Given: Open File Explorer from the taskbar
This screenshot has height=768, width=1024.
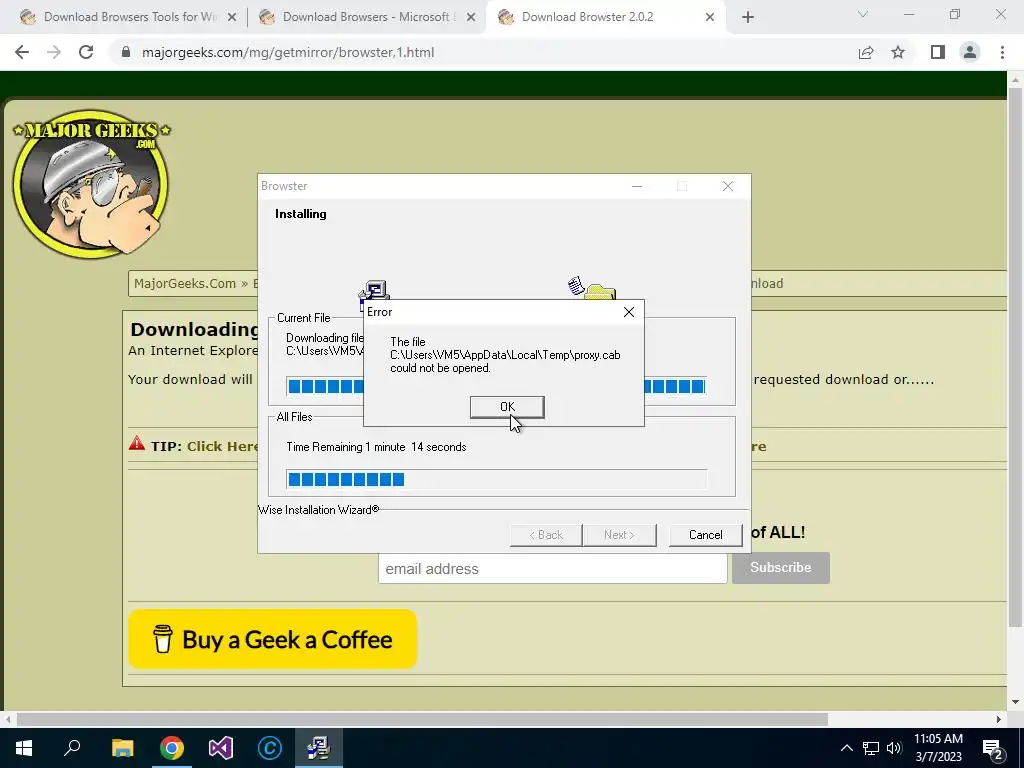Looking at the screenshot, I should click(x=122, y=748).
